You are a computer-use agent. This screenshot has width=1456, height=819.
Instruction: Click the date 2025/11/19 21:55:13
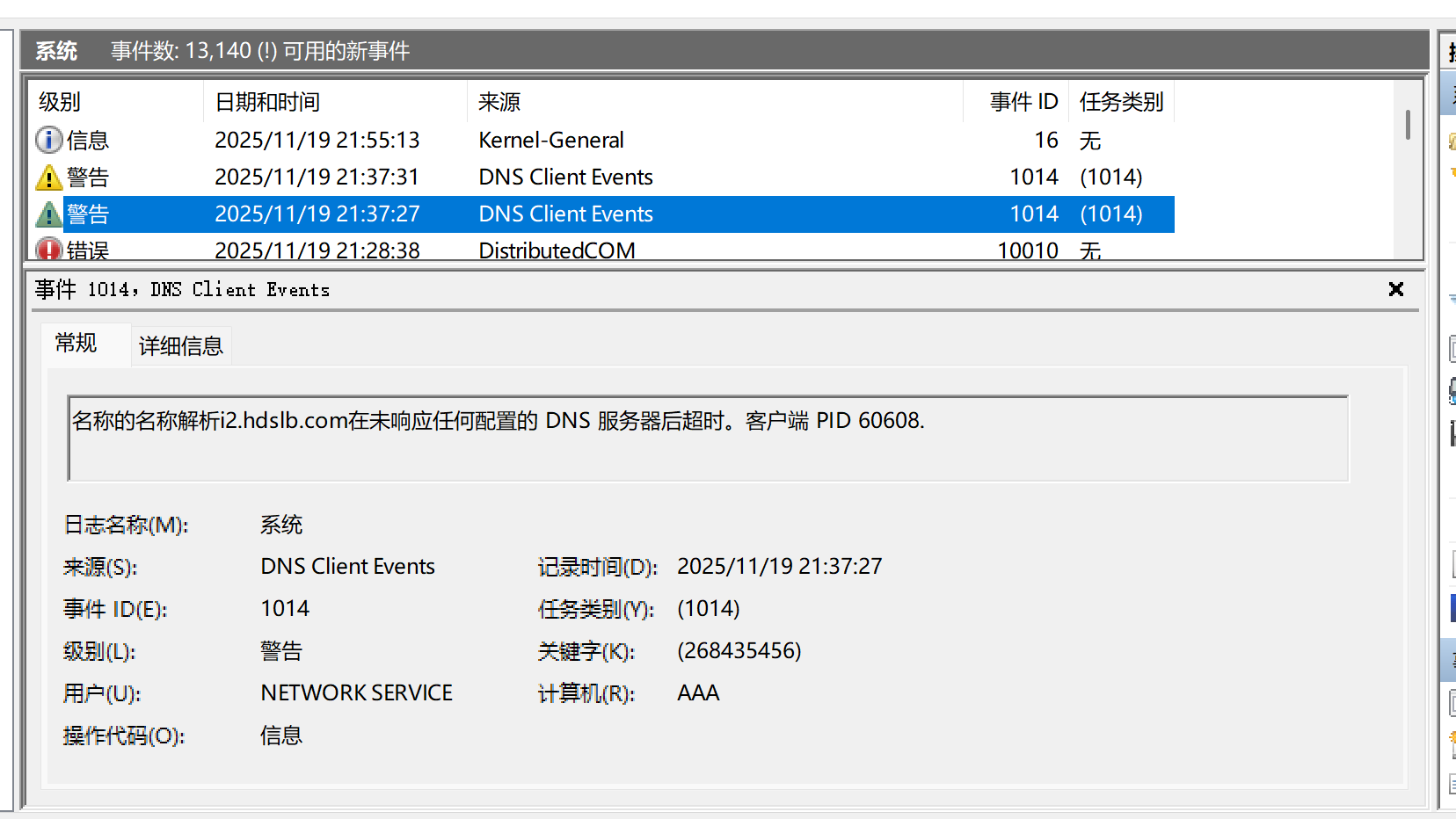317,141
